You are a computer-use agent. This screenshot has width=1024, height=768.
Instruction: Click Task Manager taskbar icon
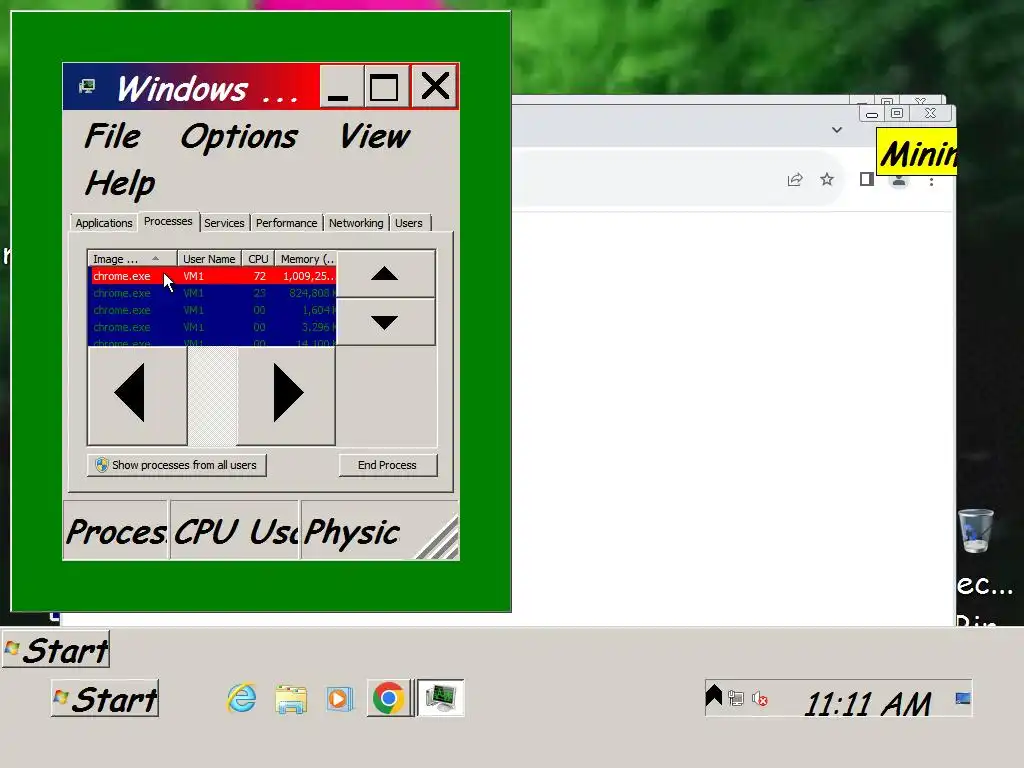[441, 698]
